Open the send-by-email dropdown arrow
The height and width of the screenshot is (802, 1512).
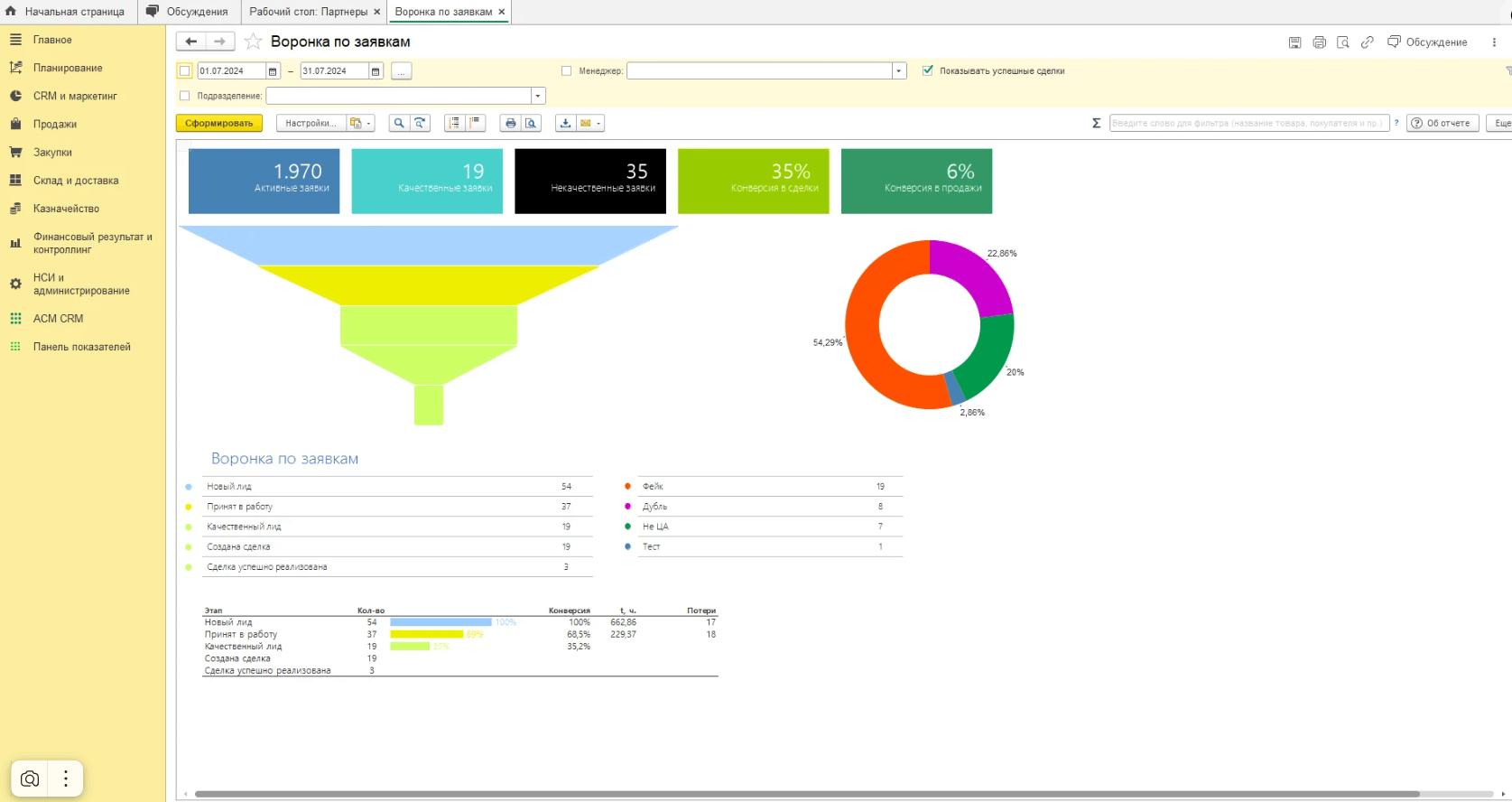click(x=598, y=124)
